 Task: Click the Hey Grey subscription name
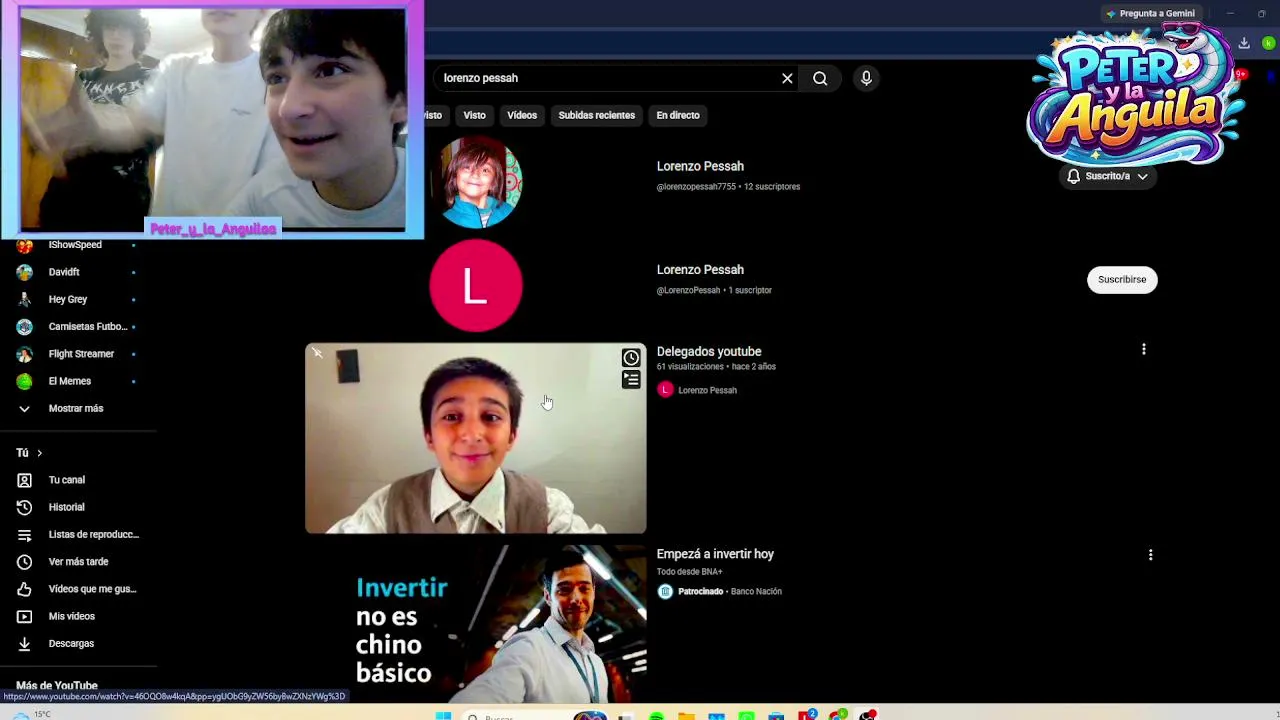68,299
